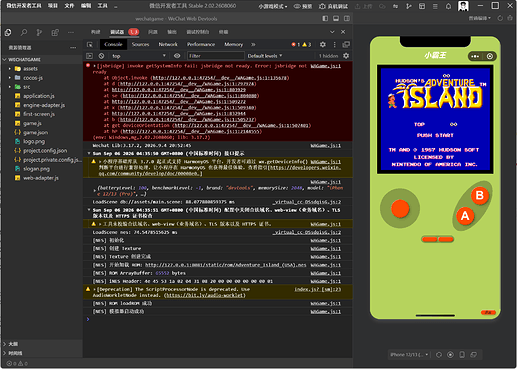
Task: Toggle the split editor layout icon
Action: (x=347, y=18)
